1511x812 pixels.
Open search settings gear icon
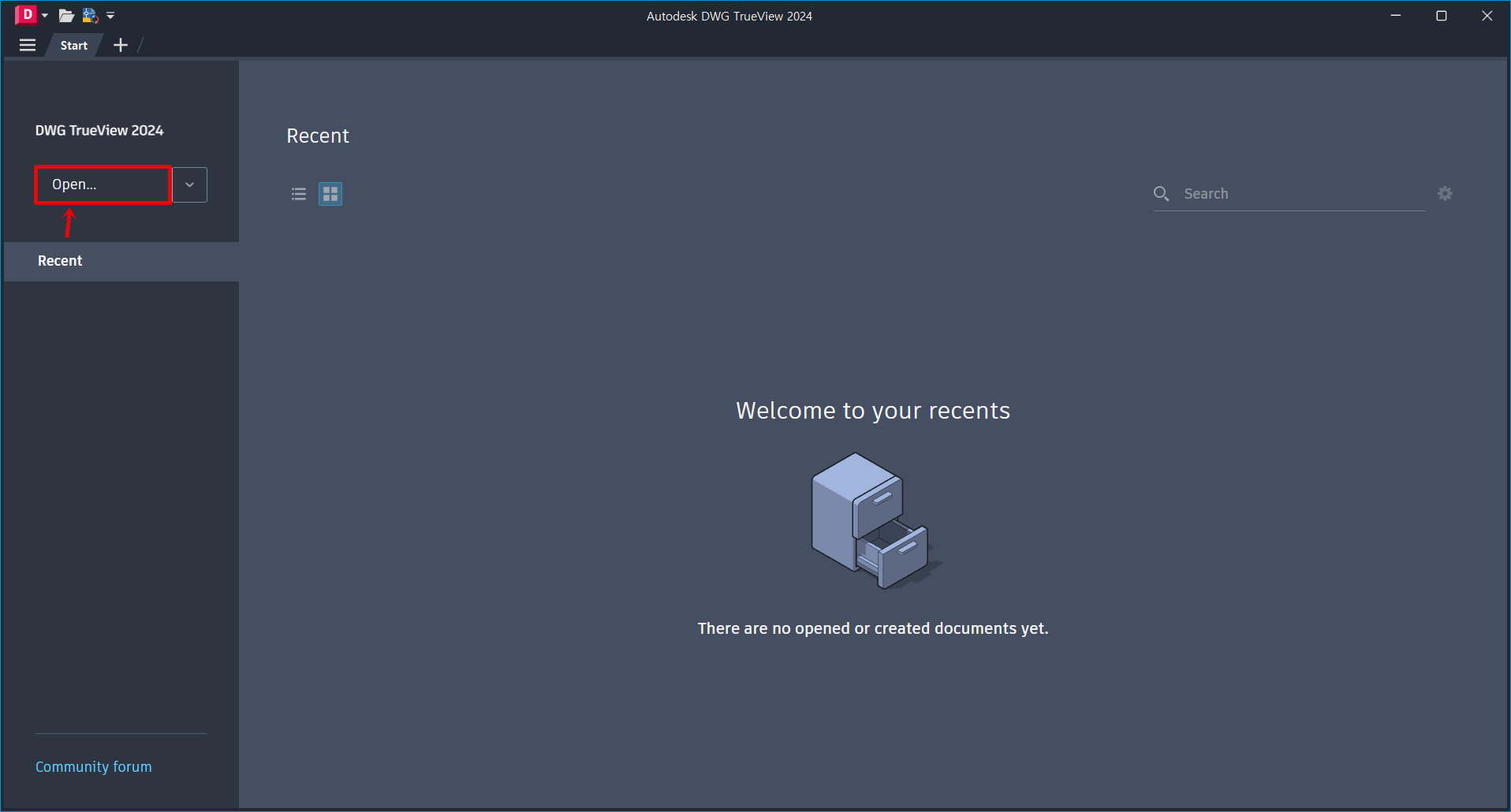tap(1445, 194)
